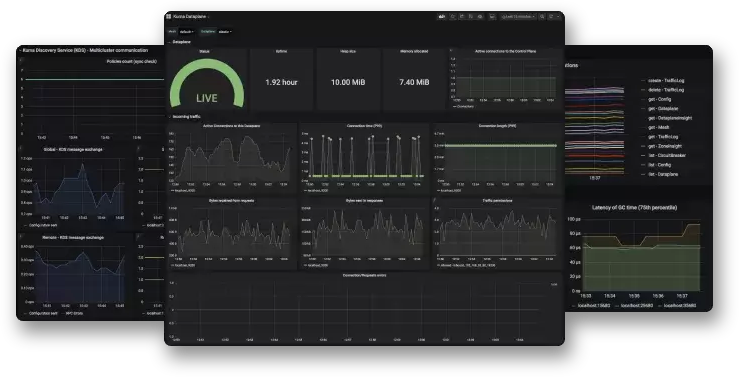
Task: Open the Status panel title menu
Action: (x=205, y=51)
